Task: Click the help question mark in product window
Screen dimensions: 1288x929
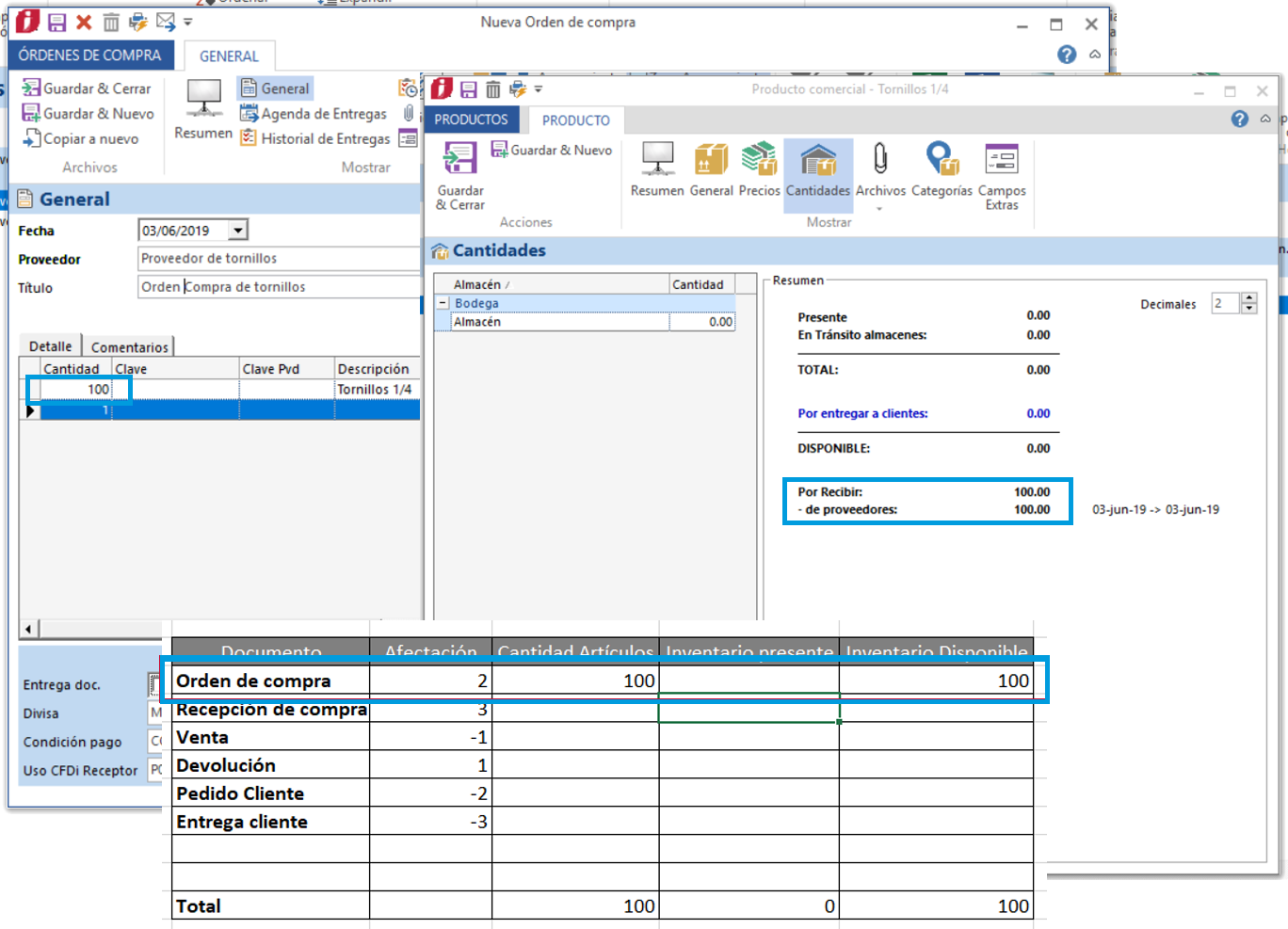Action: tap(1240, 119)
